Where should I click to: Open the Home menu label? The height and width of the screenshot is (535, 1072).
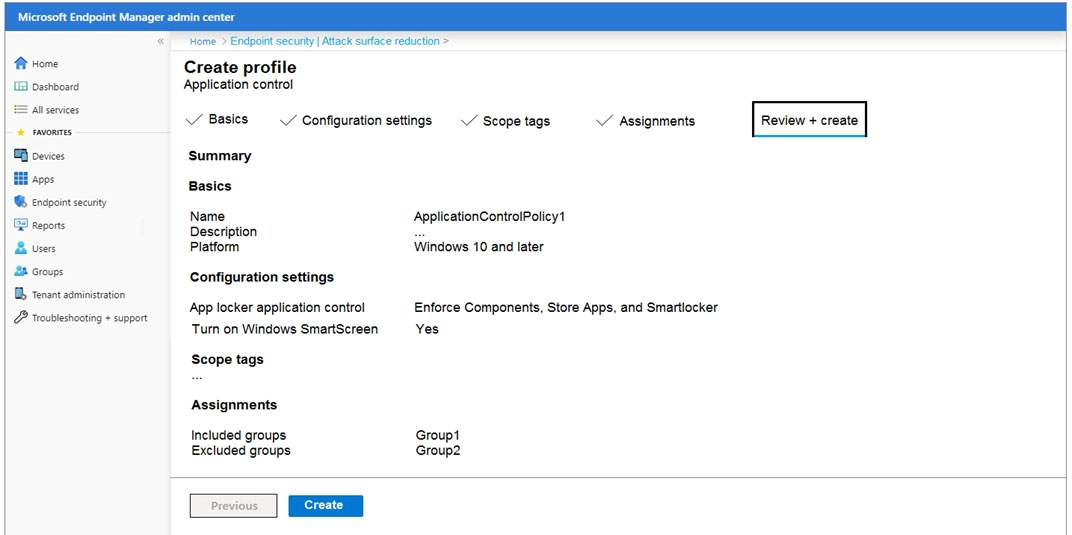(45, 64)
